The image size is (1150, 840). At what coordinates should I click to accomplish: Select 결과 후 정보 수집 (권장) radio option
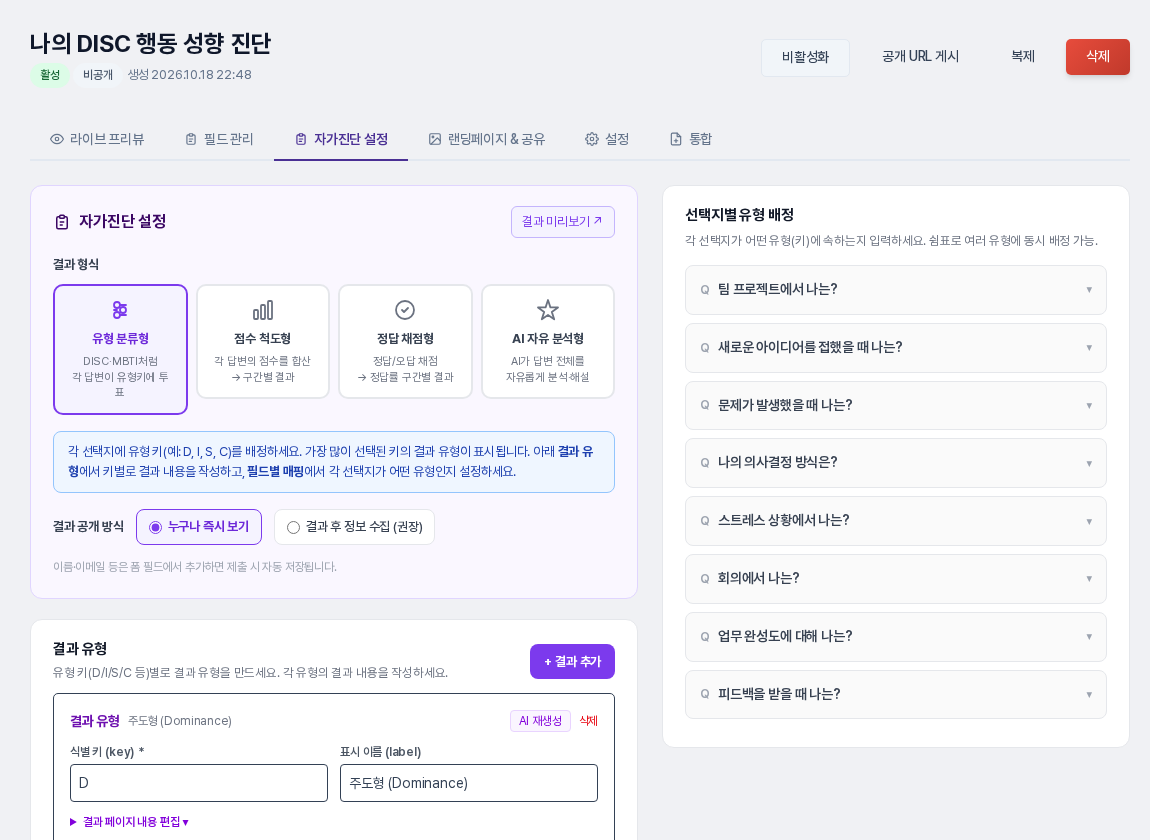coord(354,527)
